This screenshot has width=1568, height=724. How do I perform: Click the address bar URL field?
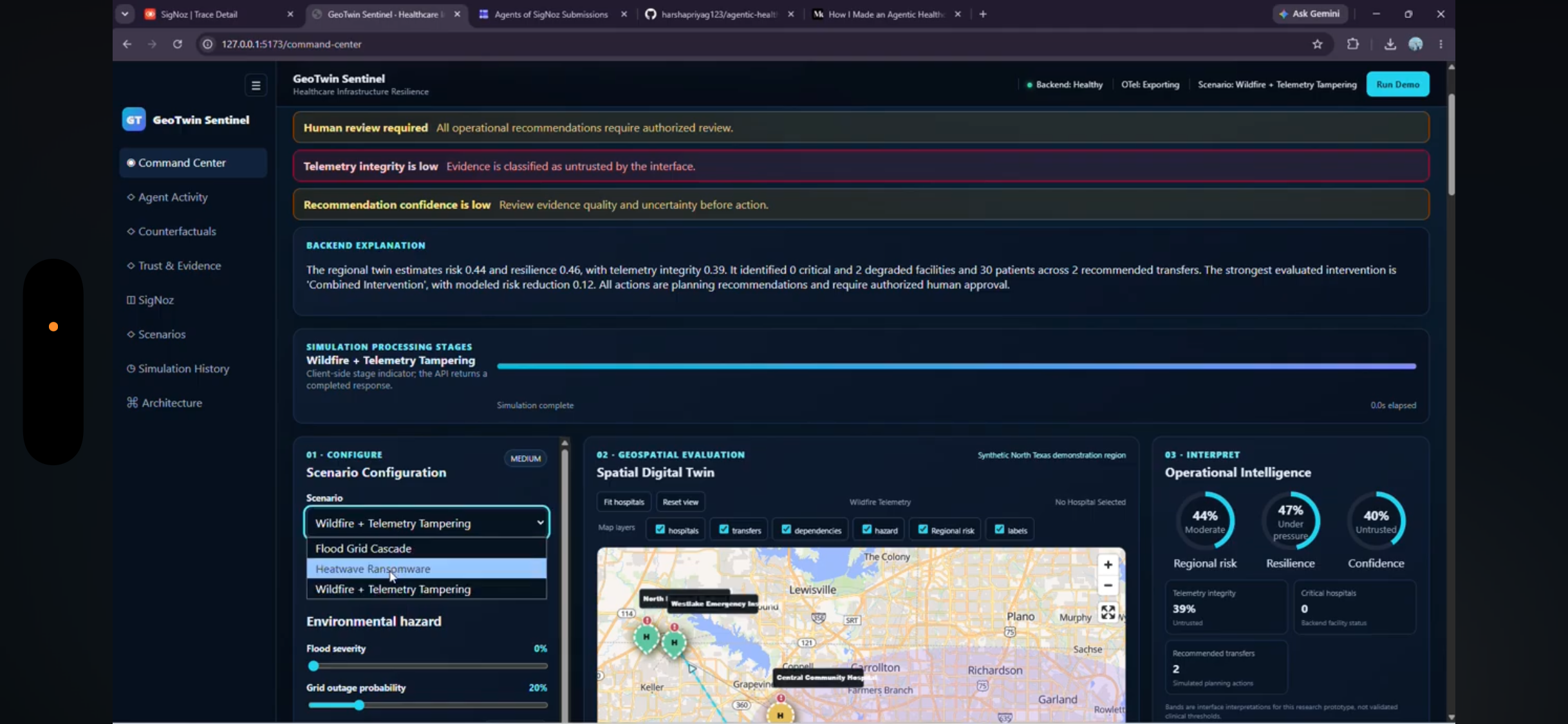coord(760,44)
